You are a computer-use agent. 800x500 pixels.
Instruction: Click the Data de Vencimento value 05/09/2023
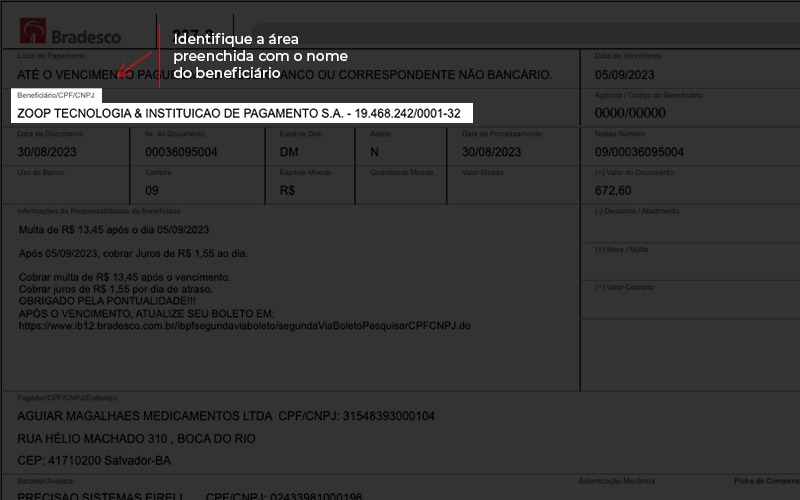point(624,75)
